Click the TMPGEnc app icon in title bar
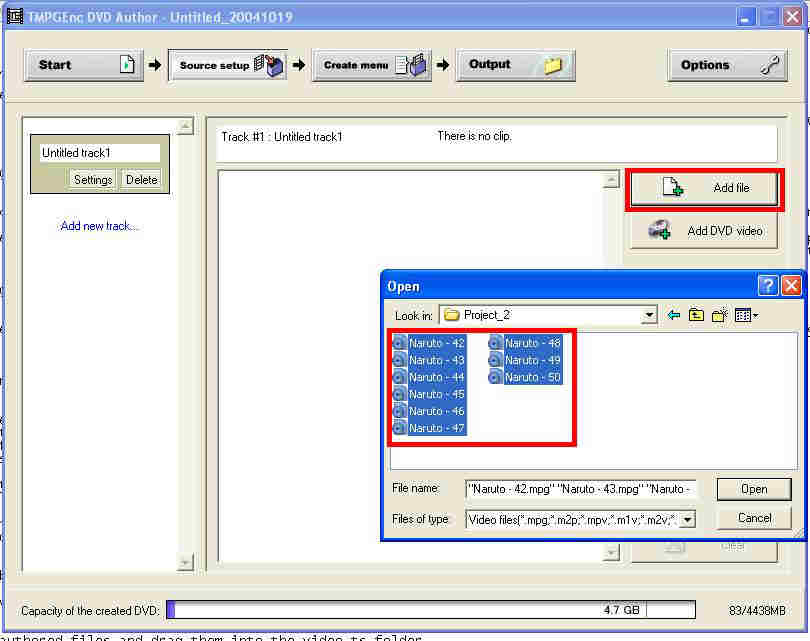 tap(14, 17)
